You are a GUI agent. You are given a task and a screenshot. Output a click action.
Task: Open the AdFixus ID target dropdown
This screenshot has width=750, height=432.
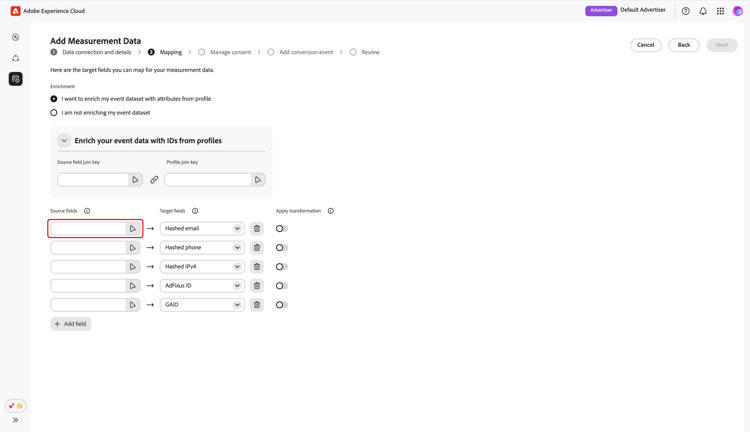coord(202,286)
